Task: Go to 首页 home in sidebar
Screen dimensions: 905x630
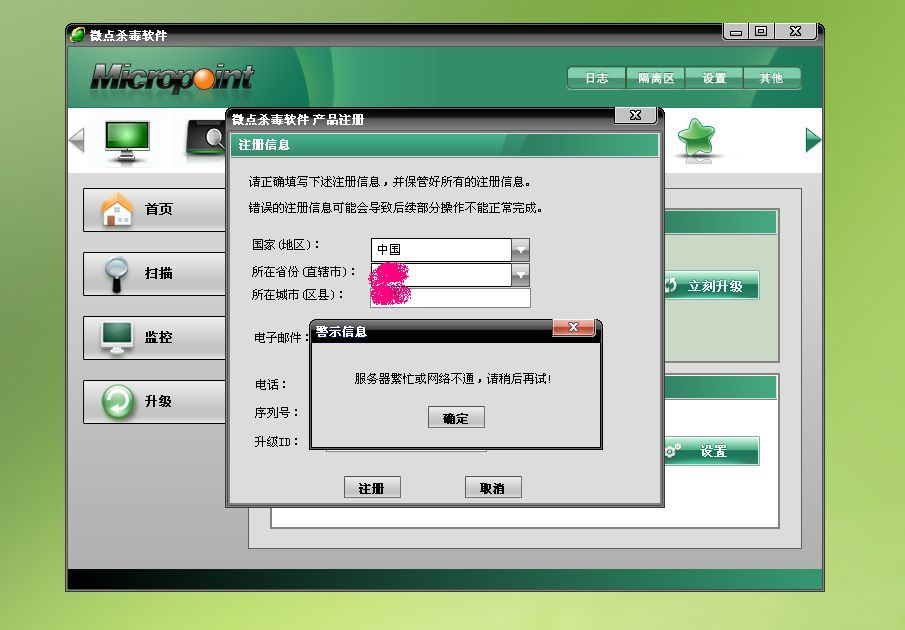Action: (x=155, y=209)
